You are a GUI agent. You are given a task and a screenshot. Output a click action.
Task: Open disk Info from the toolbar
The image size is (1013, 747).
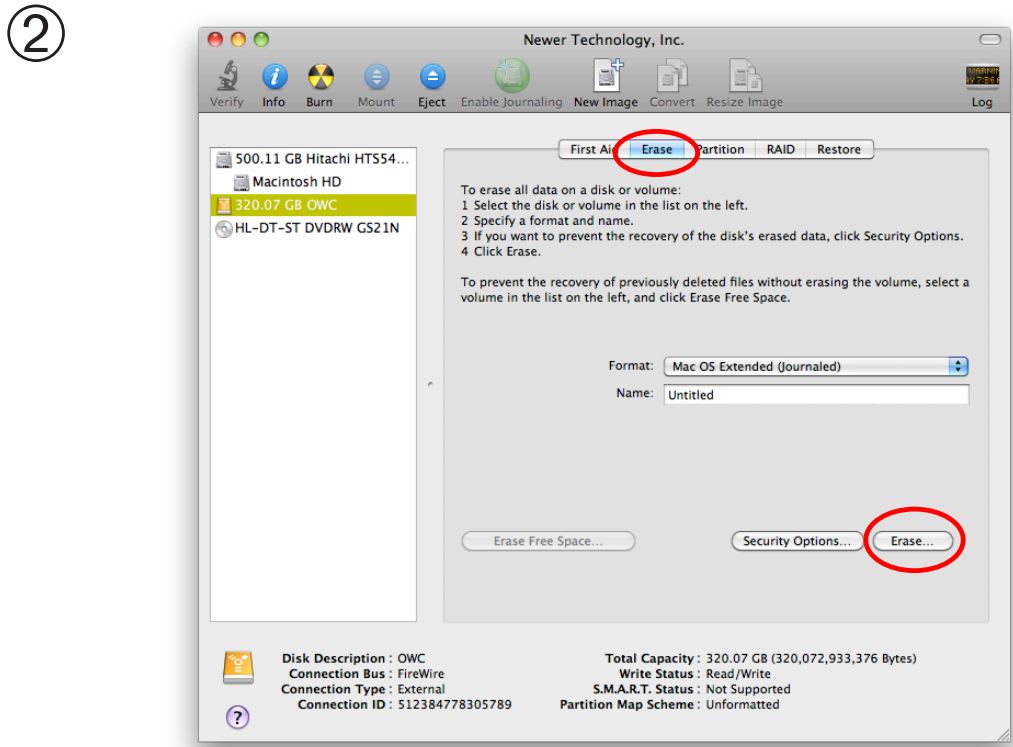coord(273,80)
